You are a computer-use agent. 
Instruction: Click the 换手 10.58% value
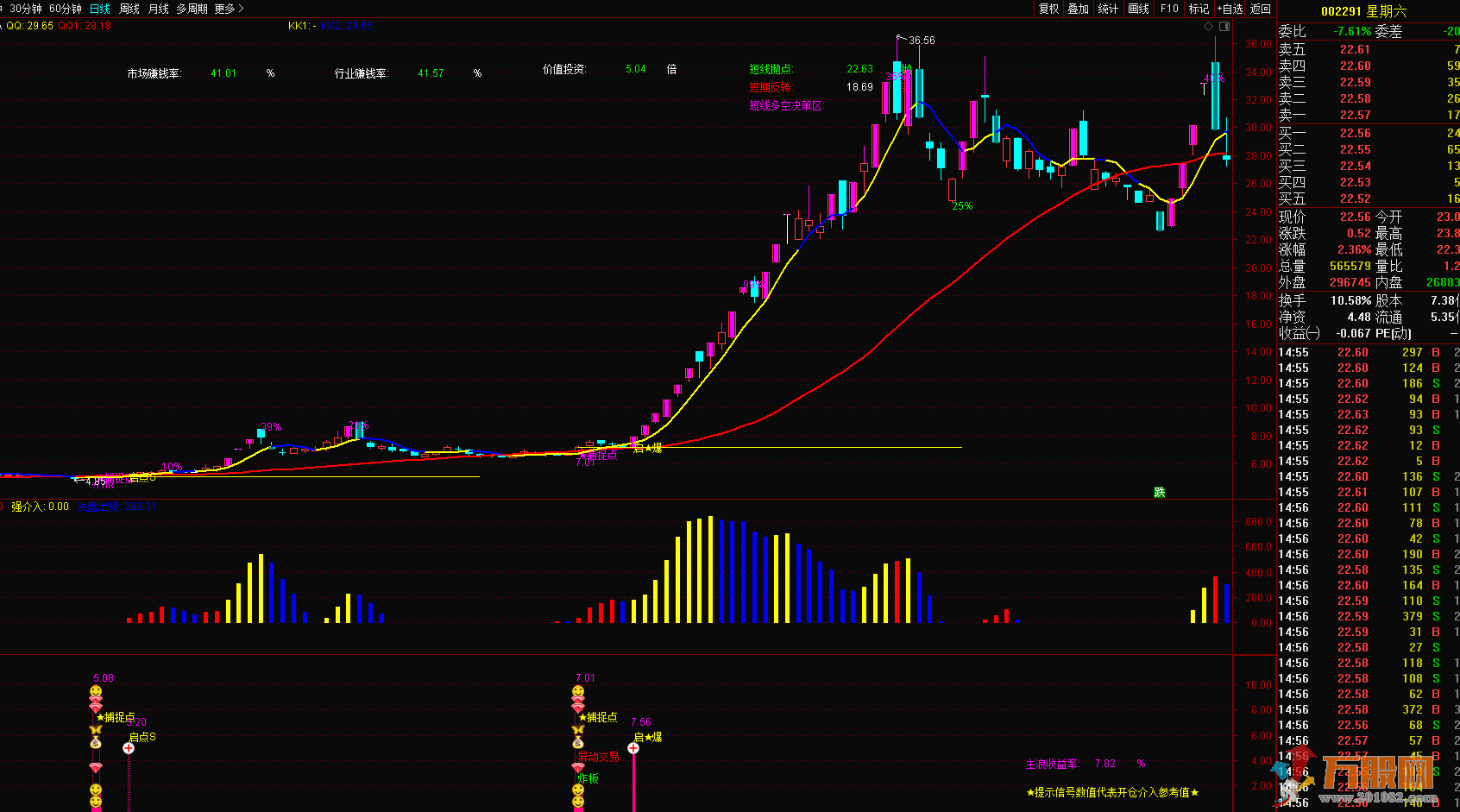coord(1350,300)
